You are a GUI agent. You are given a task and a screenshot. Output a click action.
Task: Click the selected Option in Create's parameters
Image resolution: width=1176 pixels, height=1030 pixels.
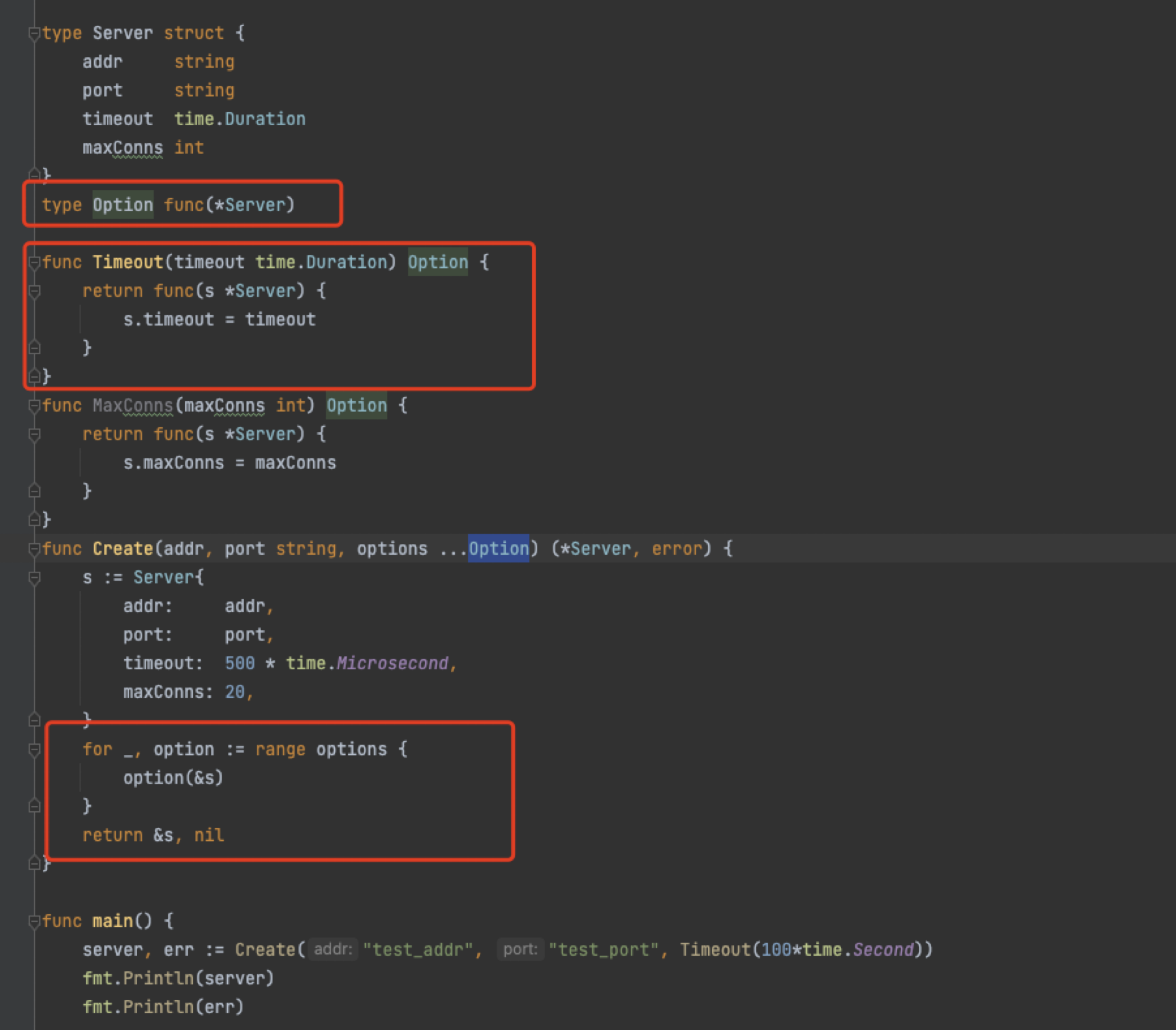point(499,549)
